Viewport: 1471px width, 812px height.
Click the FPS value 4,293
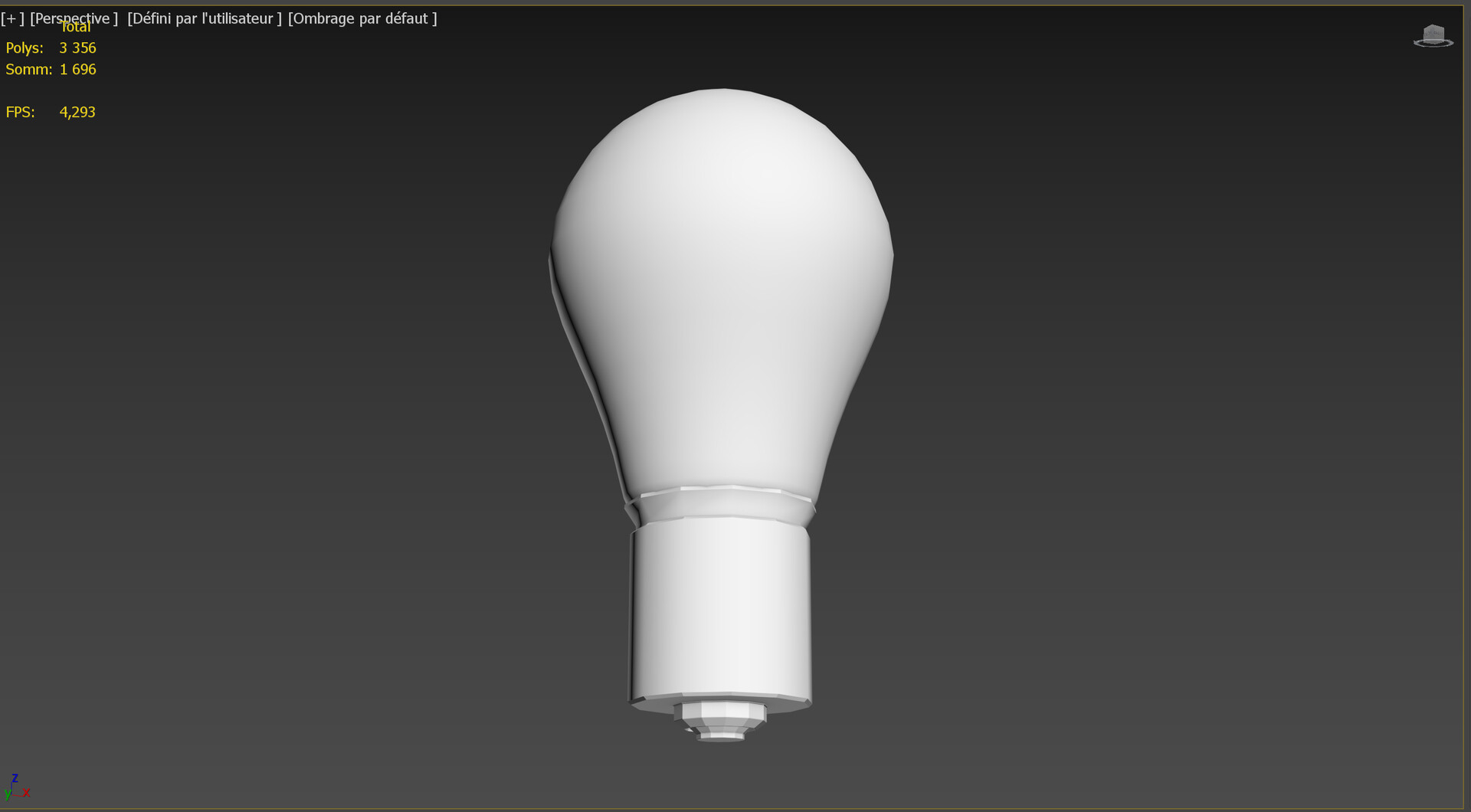coord(77,112)
